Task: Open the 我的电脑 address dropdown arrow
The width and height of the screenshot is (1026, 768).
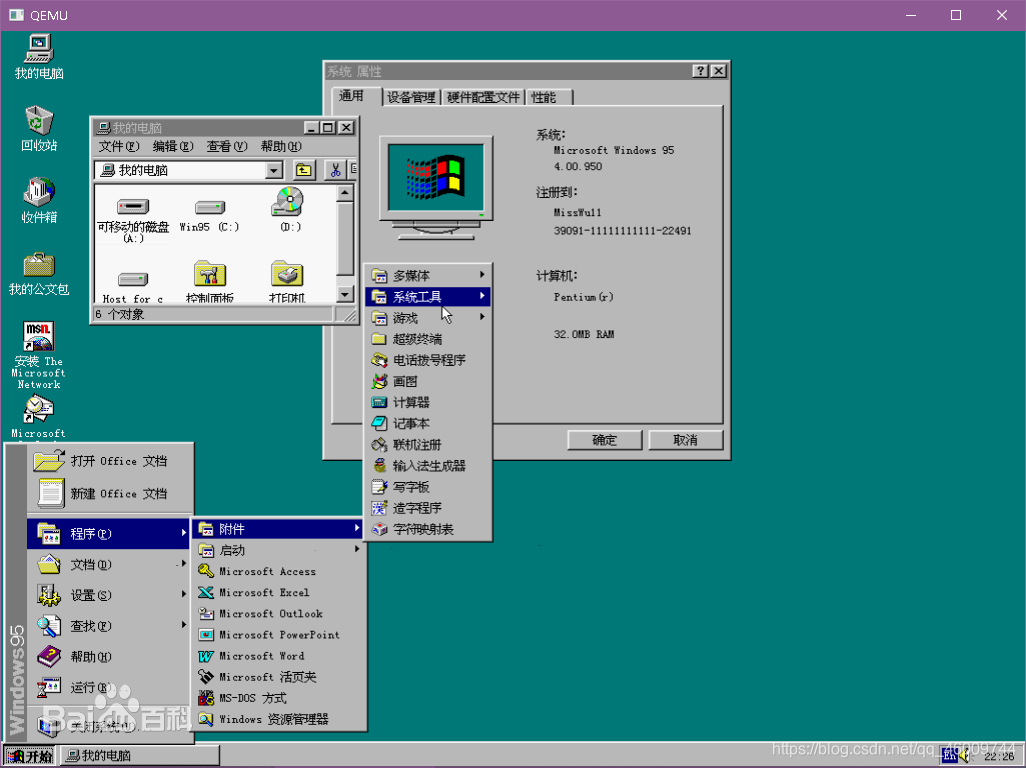Action: point(274,171)
